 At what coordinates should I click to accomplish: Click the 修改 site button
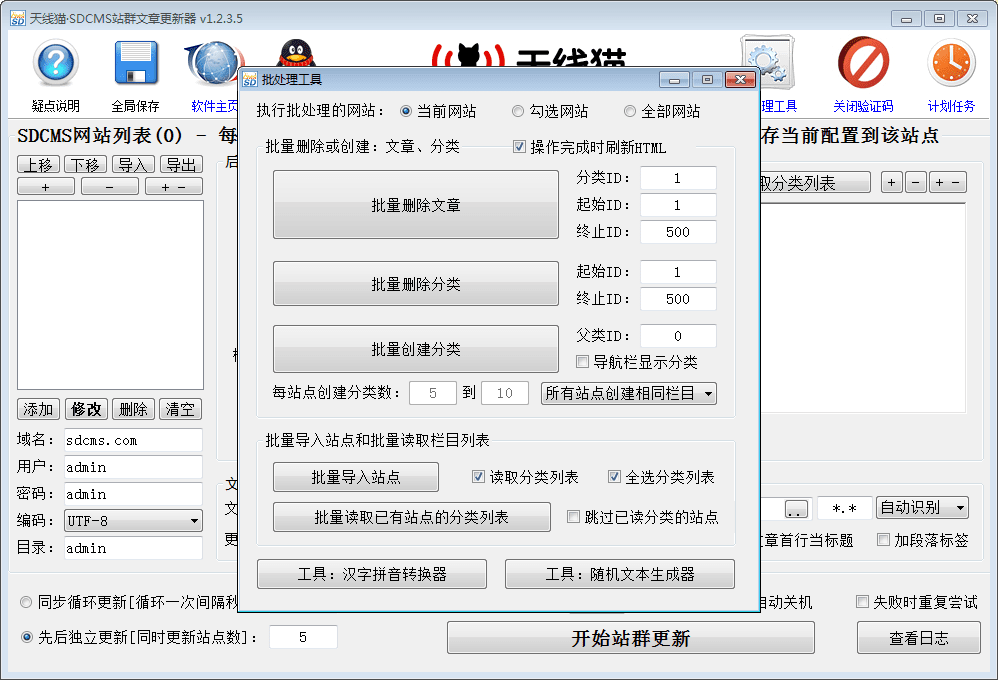click(x=86, y=409)
